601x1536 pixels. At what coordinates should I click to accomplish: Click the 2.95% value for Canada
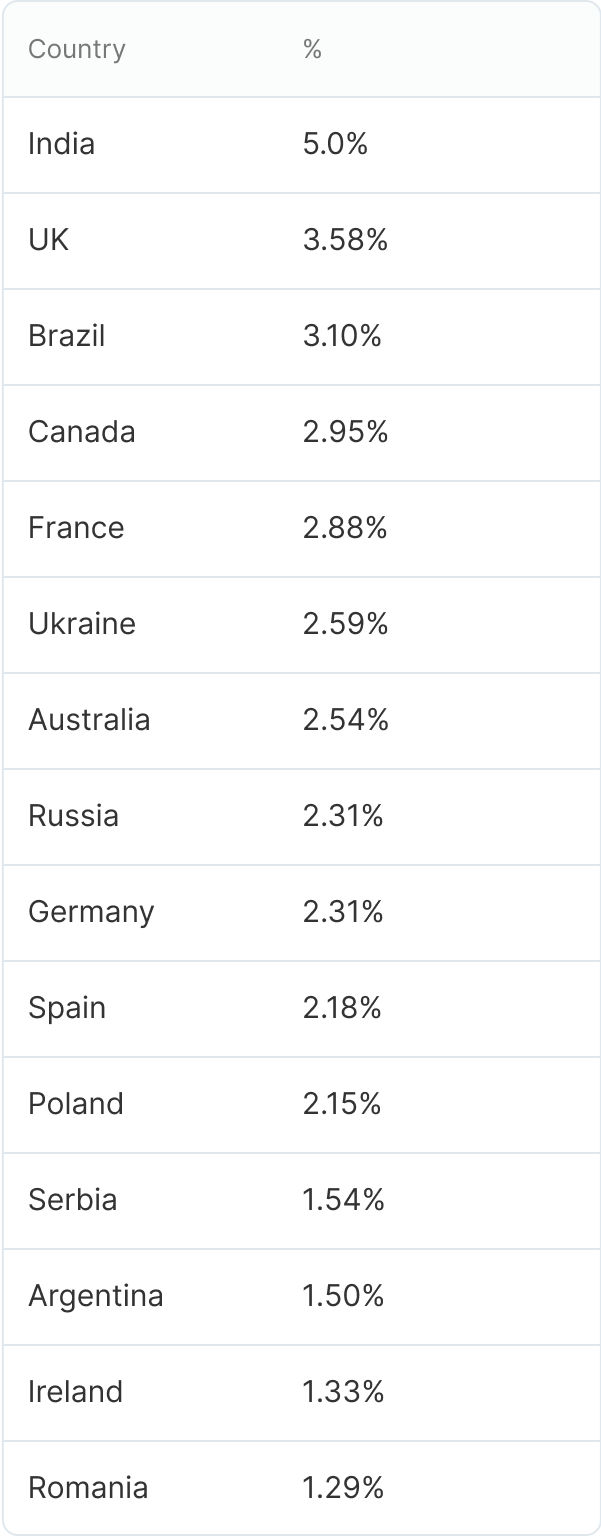[345, 432]
